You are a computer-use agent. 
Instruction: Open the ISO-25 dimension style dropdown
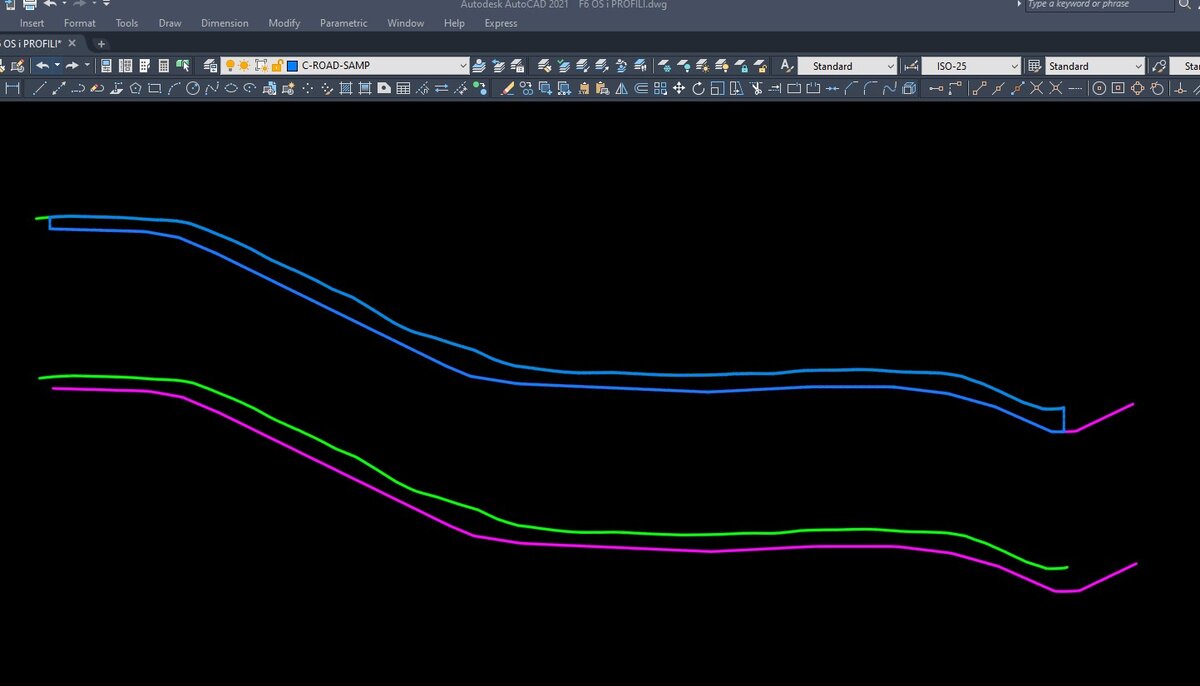coord(1014,66)
